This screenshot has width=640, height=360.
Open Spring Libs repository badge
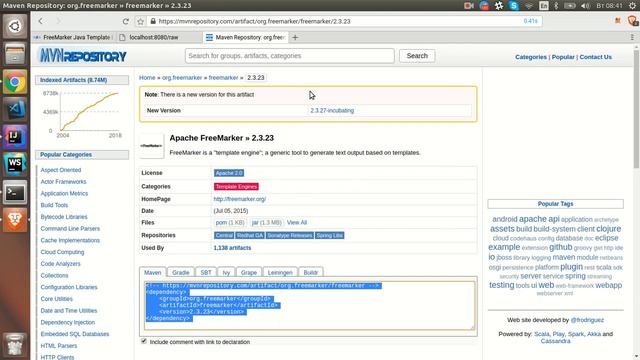(329, 236)
